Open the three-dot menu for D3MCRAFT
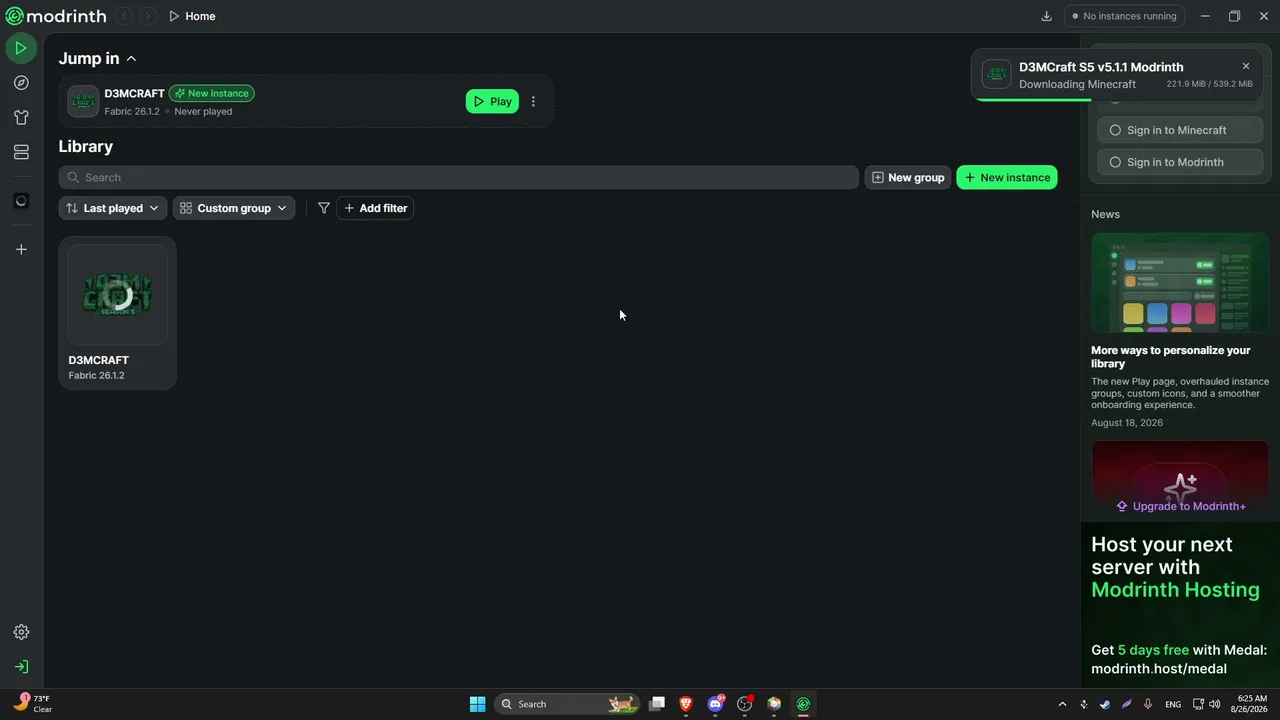1280x720 pixels. [533, 101]
